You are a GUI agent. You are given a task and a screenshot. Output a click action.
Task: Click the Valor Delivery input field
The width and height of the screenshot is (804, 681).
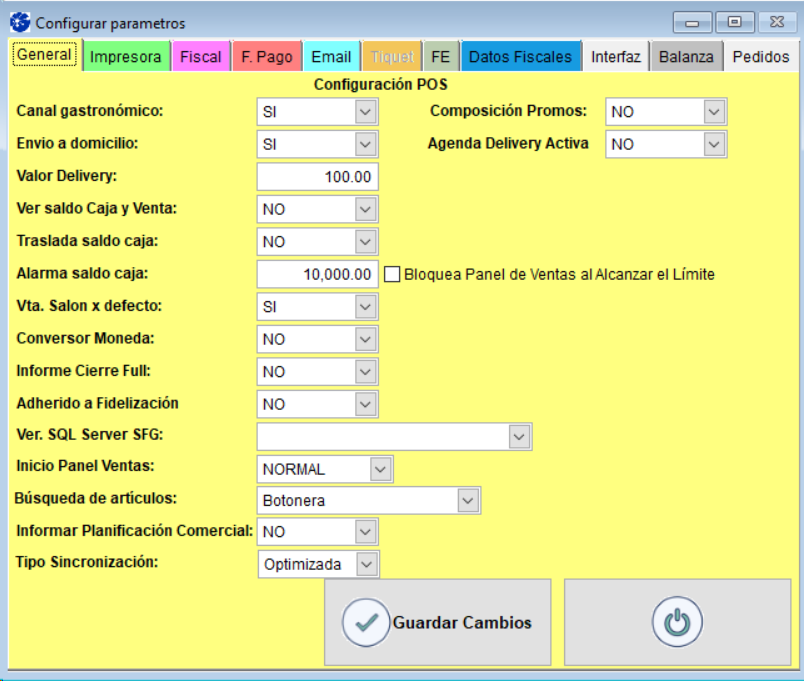click(x=317, y=177)
